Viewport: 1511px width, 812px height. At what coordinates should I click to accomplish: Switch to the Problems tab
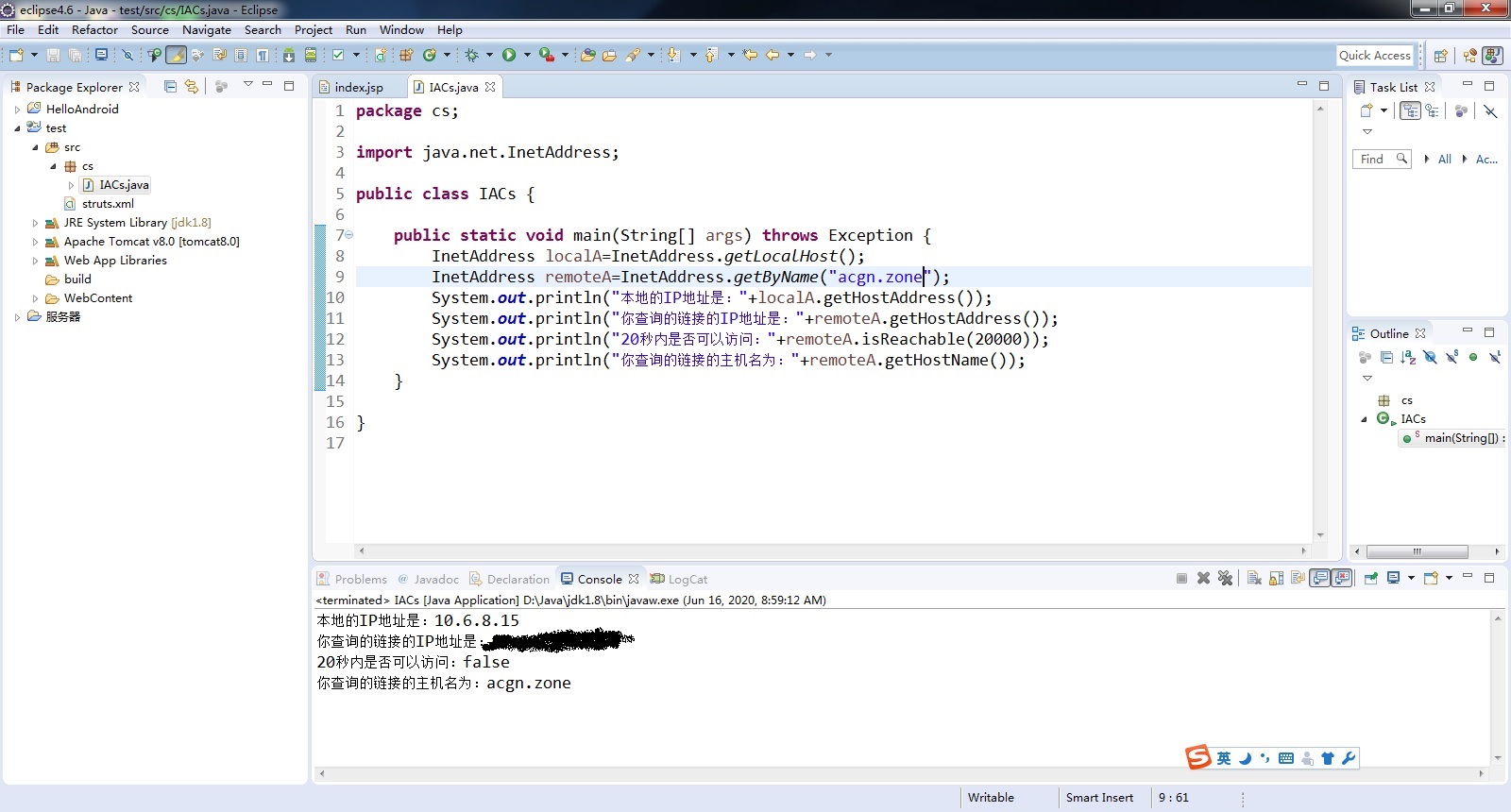pos(352,579)
